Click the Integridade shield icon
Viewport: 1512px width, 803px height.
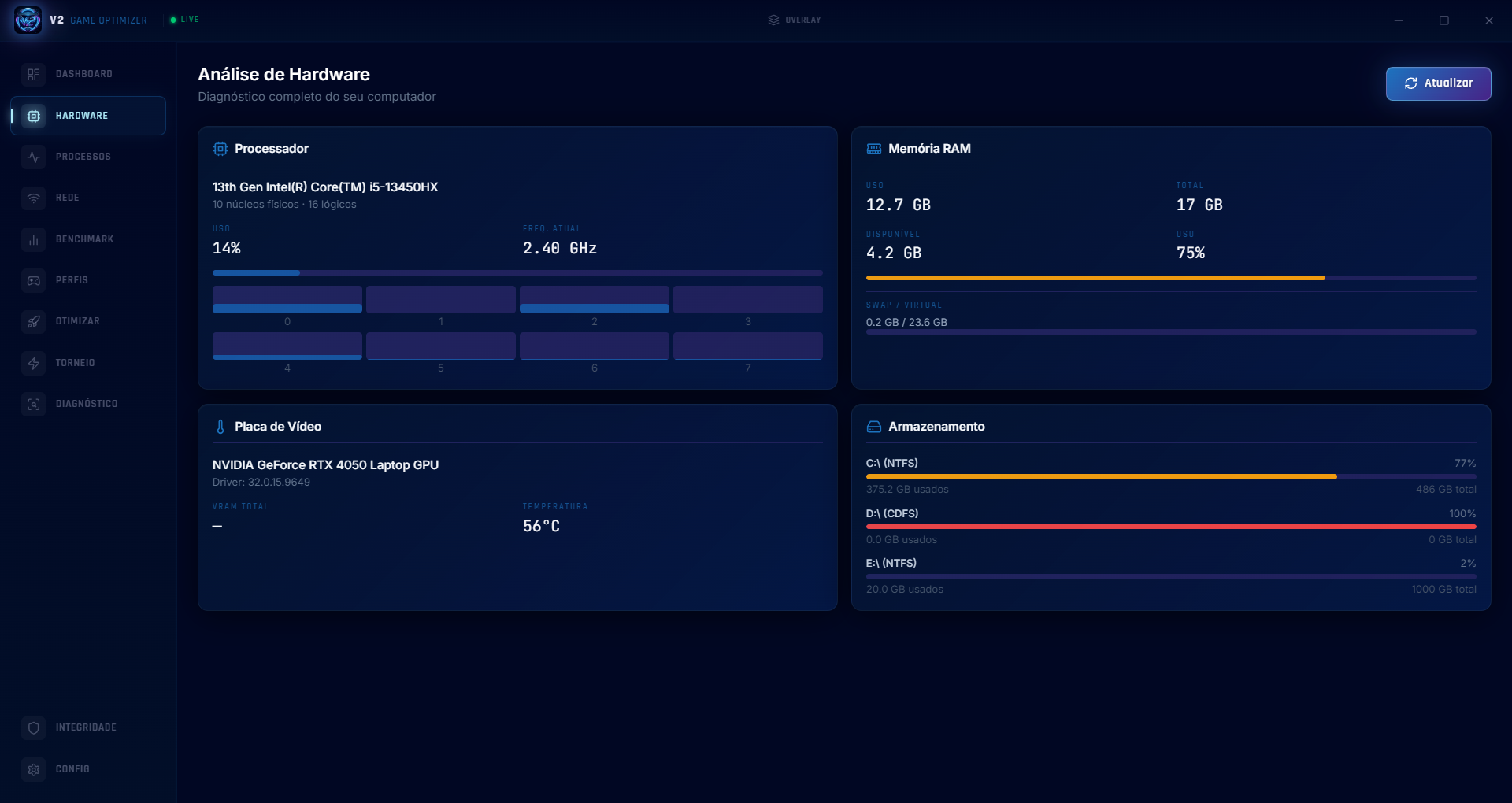(x=33, y=728)
